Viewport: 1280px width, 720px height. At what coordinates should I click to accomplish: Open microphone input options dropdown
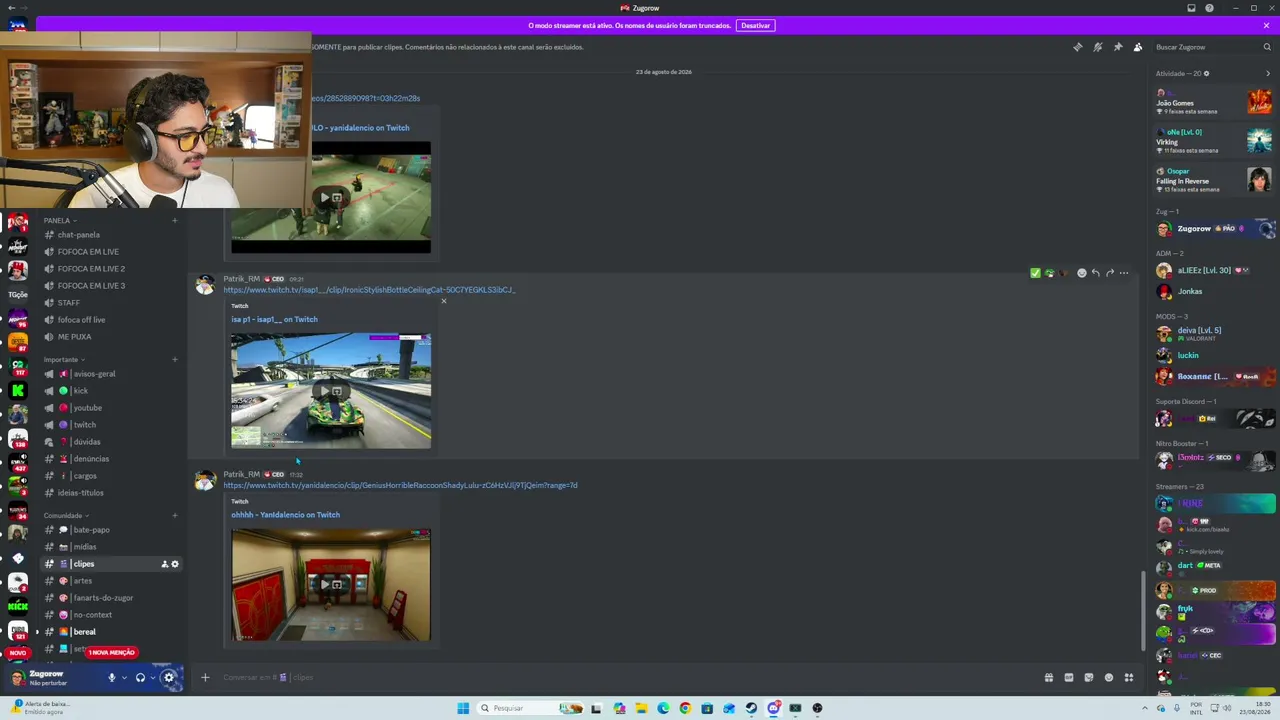124,678
